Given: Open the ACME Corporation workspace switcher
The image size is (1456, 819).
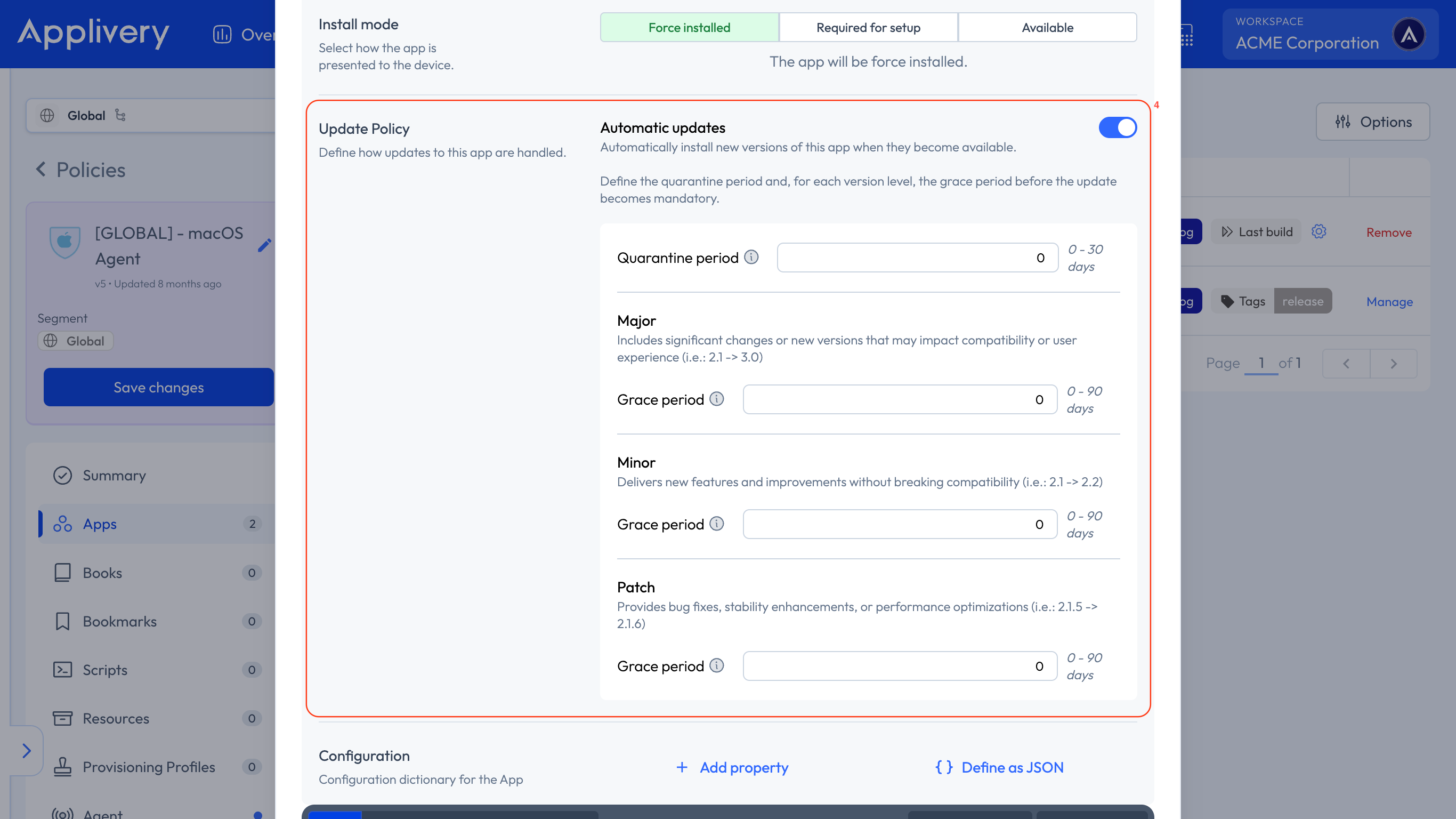Looking at the screenshot, I should pos(1330,35).
